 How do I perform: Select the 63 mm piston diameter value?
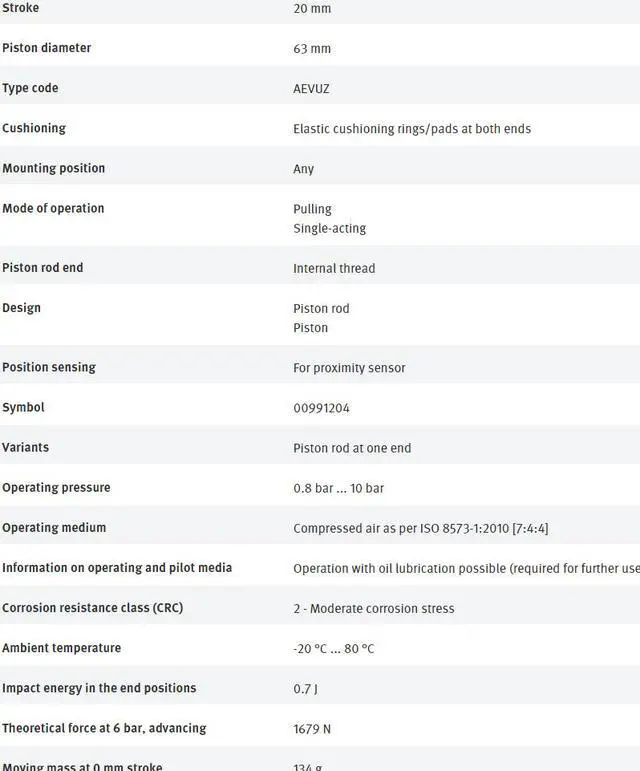coord(312,48)
